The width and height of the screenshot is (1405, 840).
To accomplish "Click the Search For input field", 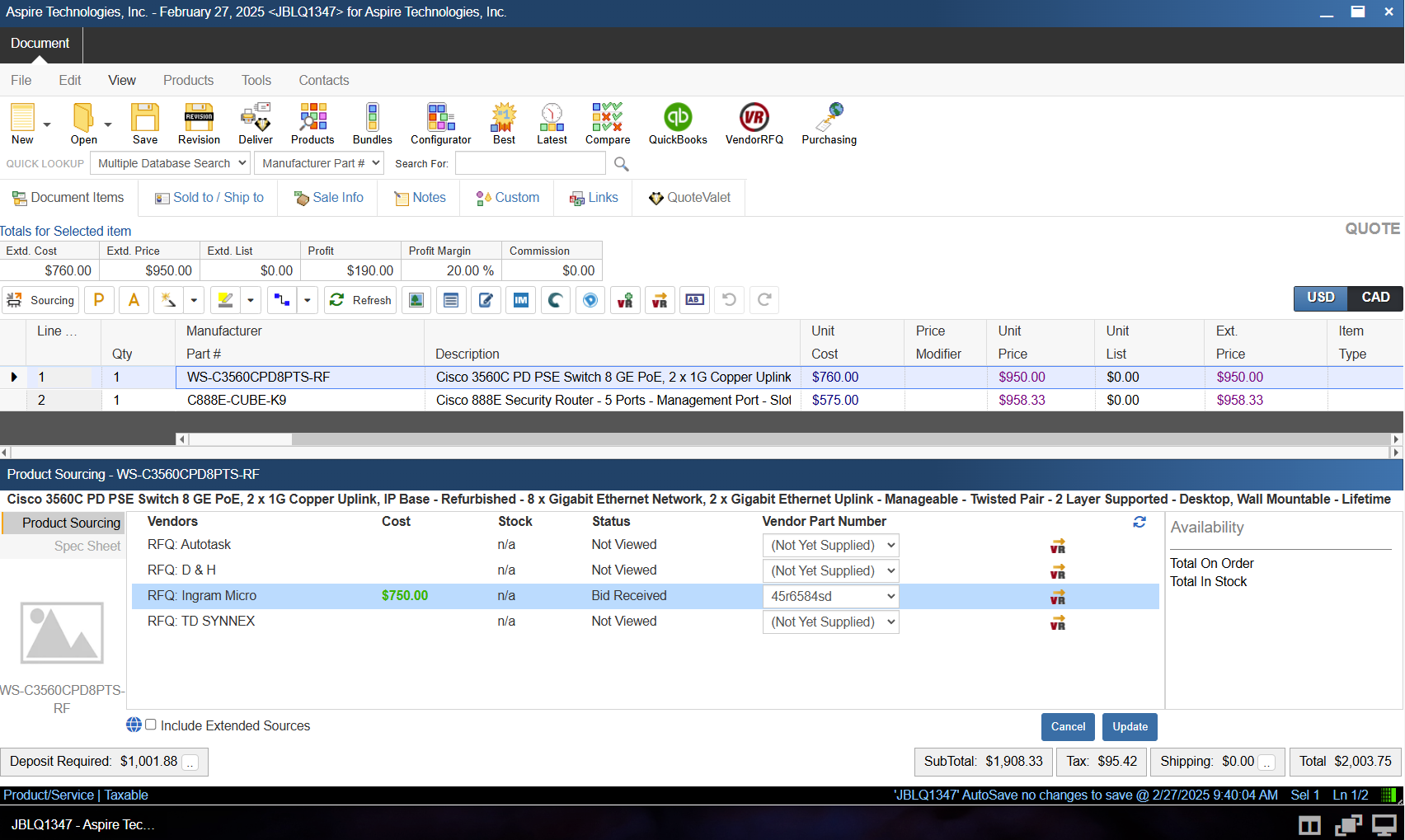I will coord(530,164).
